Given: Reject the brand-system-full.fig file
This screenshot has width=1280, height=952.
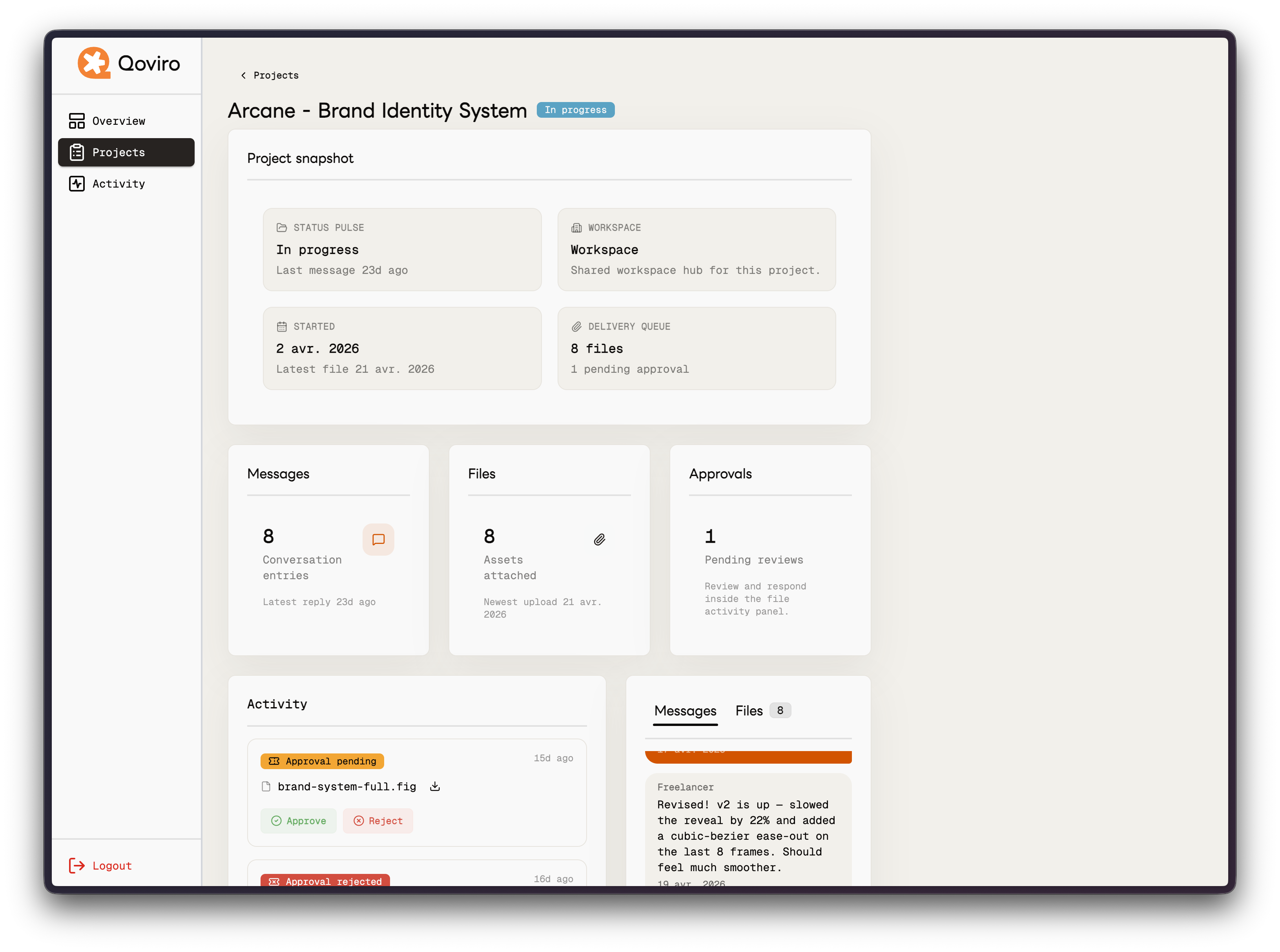Looking at the screenshot, I should coord(378,821).
